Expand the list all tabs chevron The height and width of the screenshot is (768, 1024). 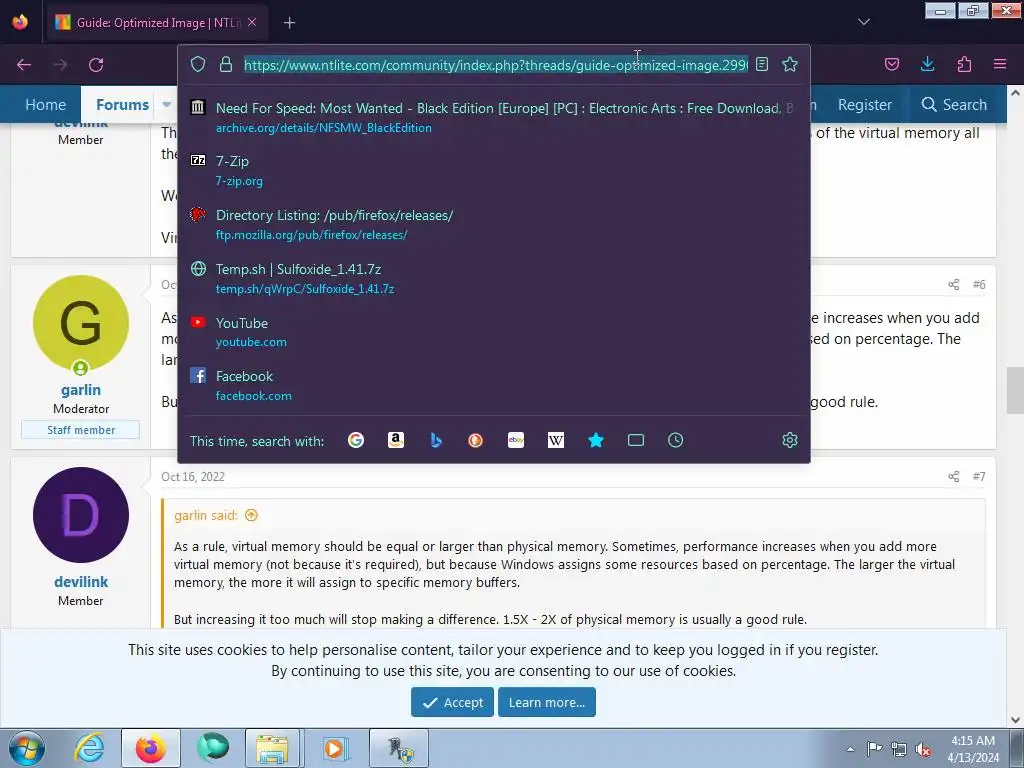point(863,22)
